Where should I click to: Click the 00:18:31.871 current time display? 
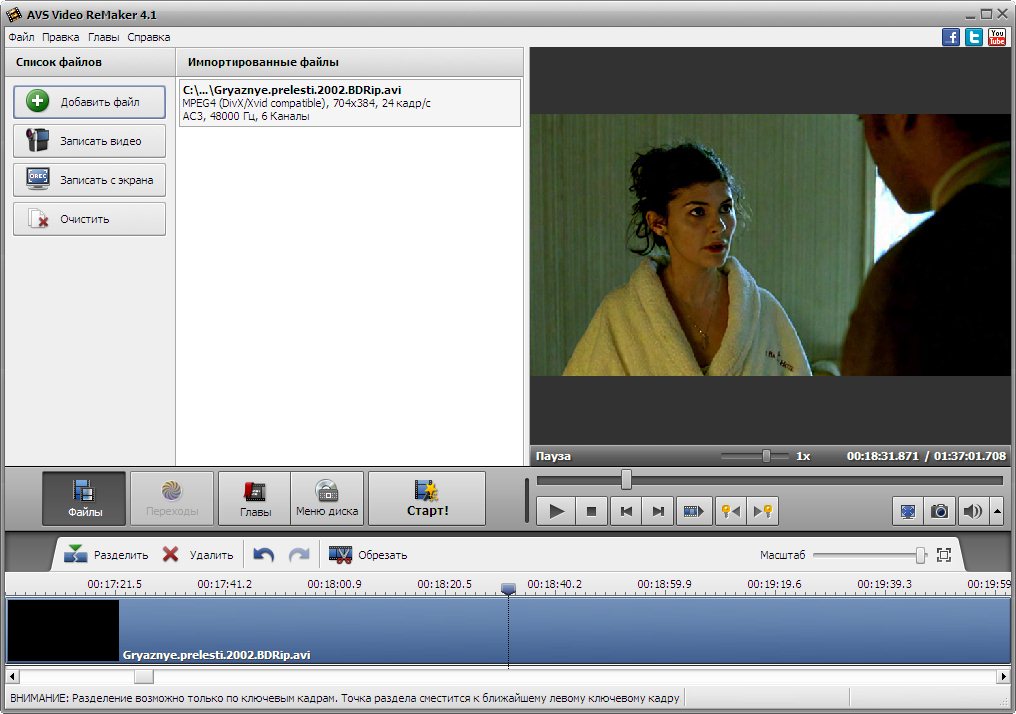click(883, 456)
